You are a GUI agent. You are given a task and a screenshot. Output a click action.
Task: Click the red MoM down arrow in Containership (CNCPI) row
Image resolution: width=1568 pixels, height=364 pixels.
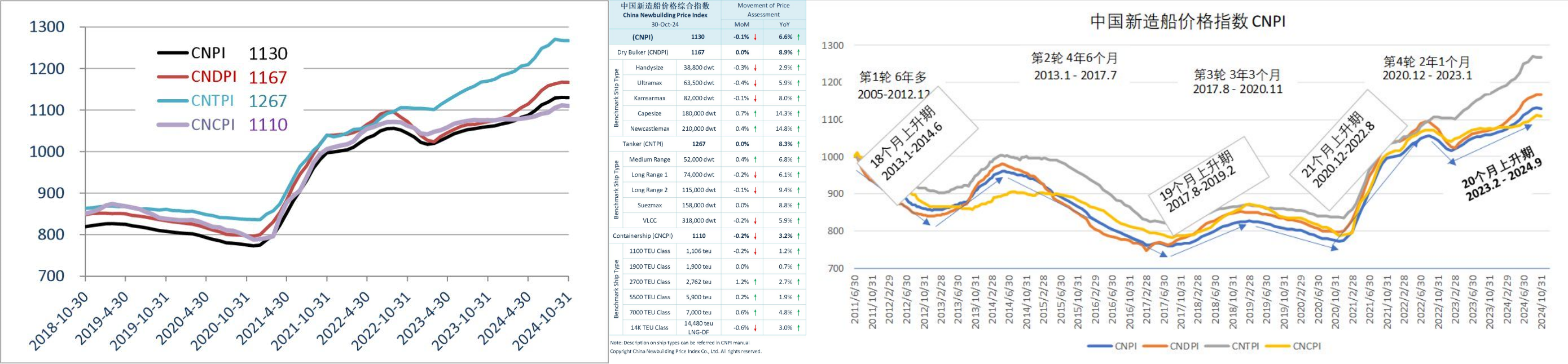(756, 237)
